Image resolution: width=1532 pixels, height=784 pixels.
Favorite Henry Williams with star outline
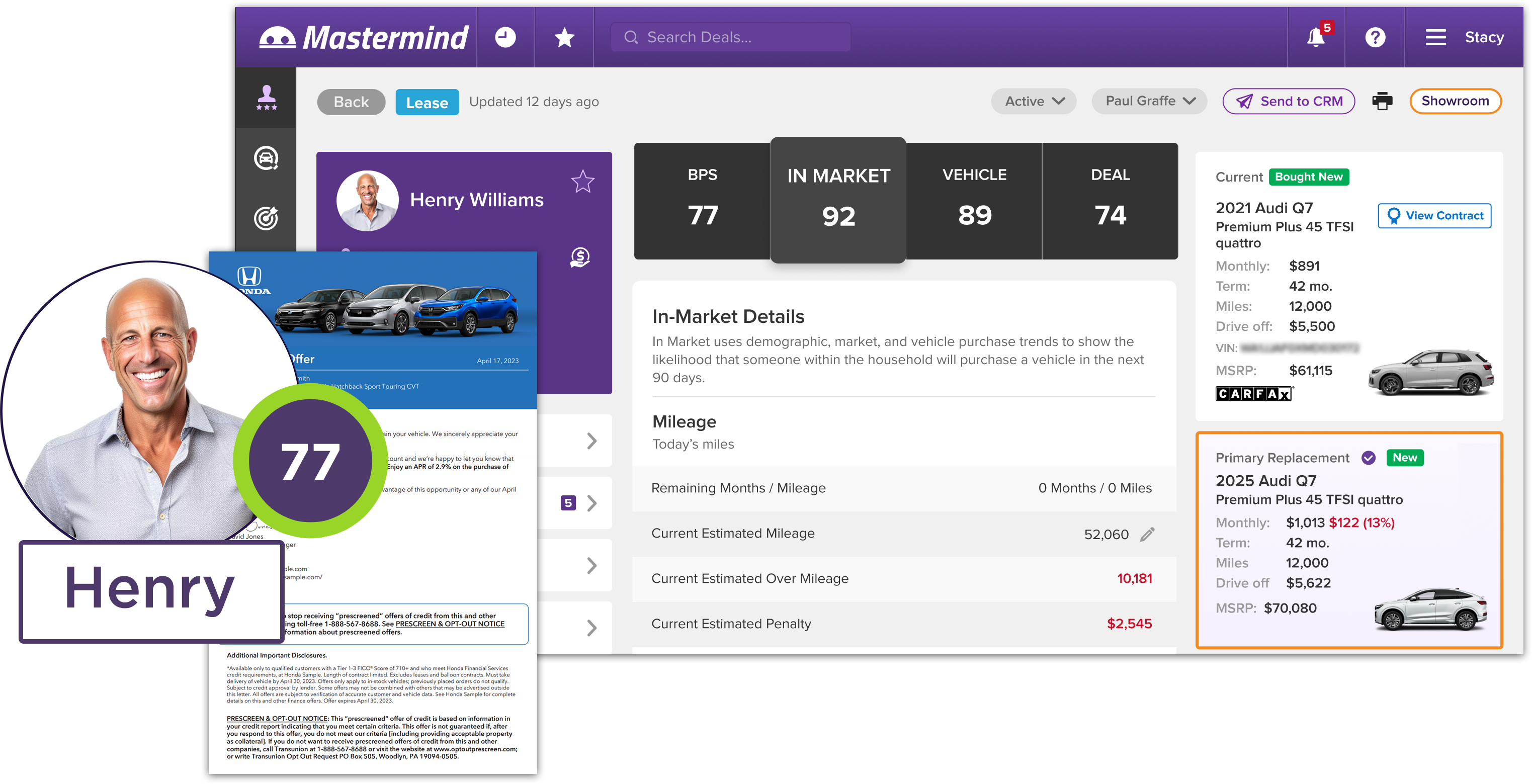[582, 182]
